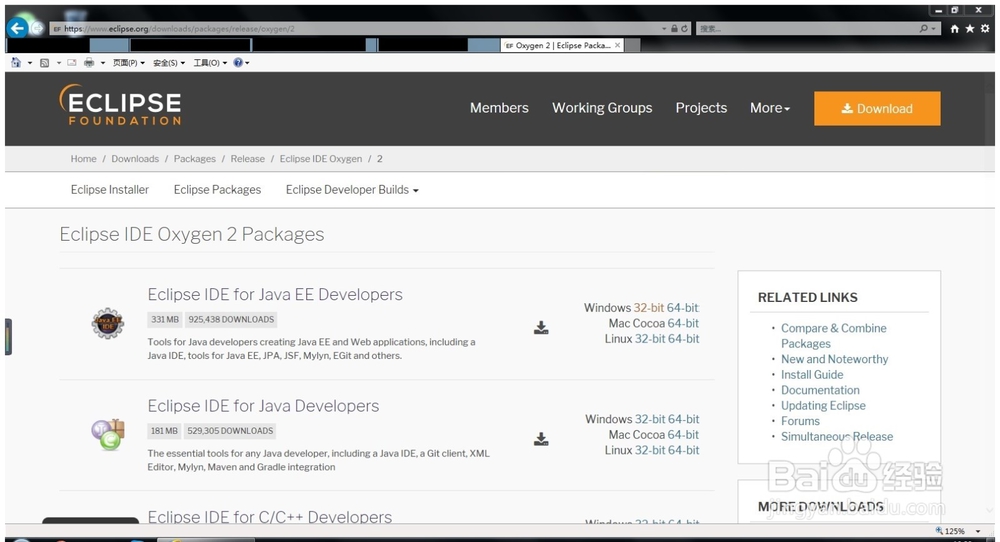This screenshot has height=542, width=1000.
Task: Click the download icon for Java Developers
Action: tap(541, 439)
